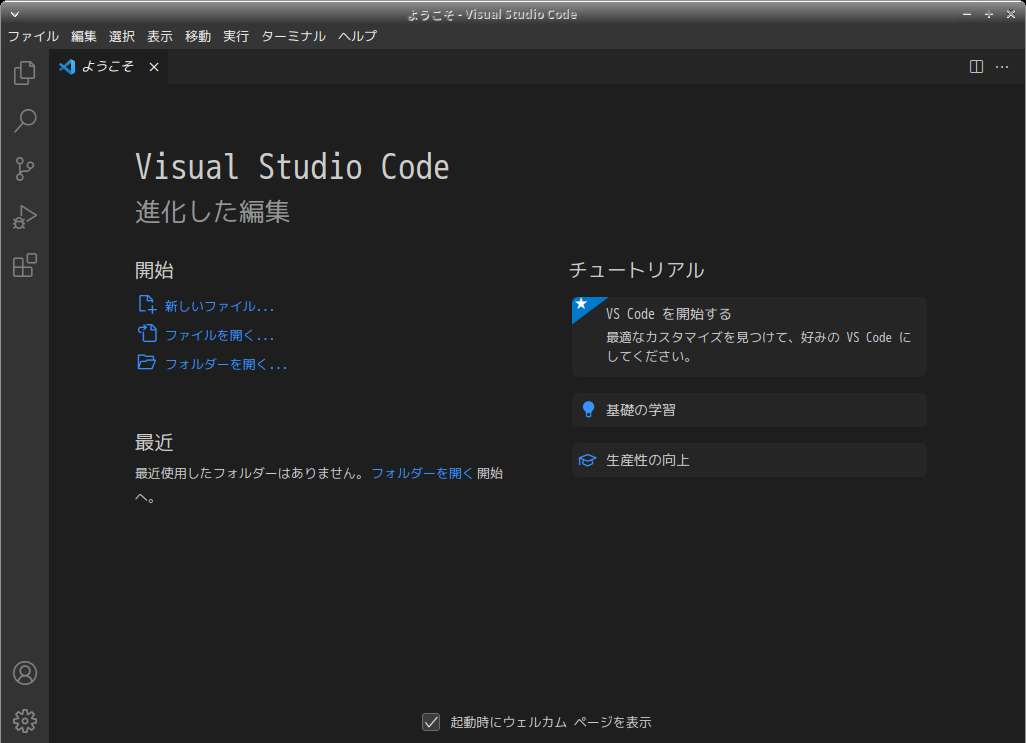Click フォルダーを開く link in 最近 section

[422, 473]
